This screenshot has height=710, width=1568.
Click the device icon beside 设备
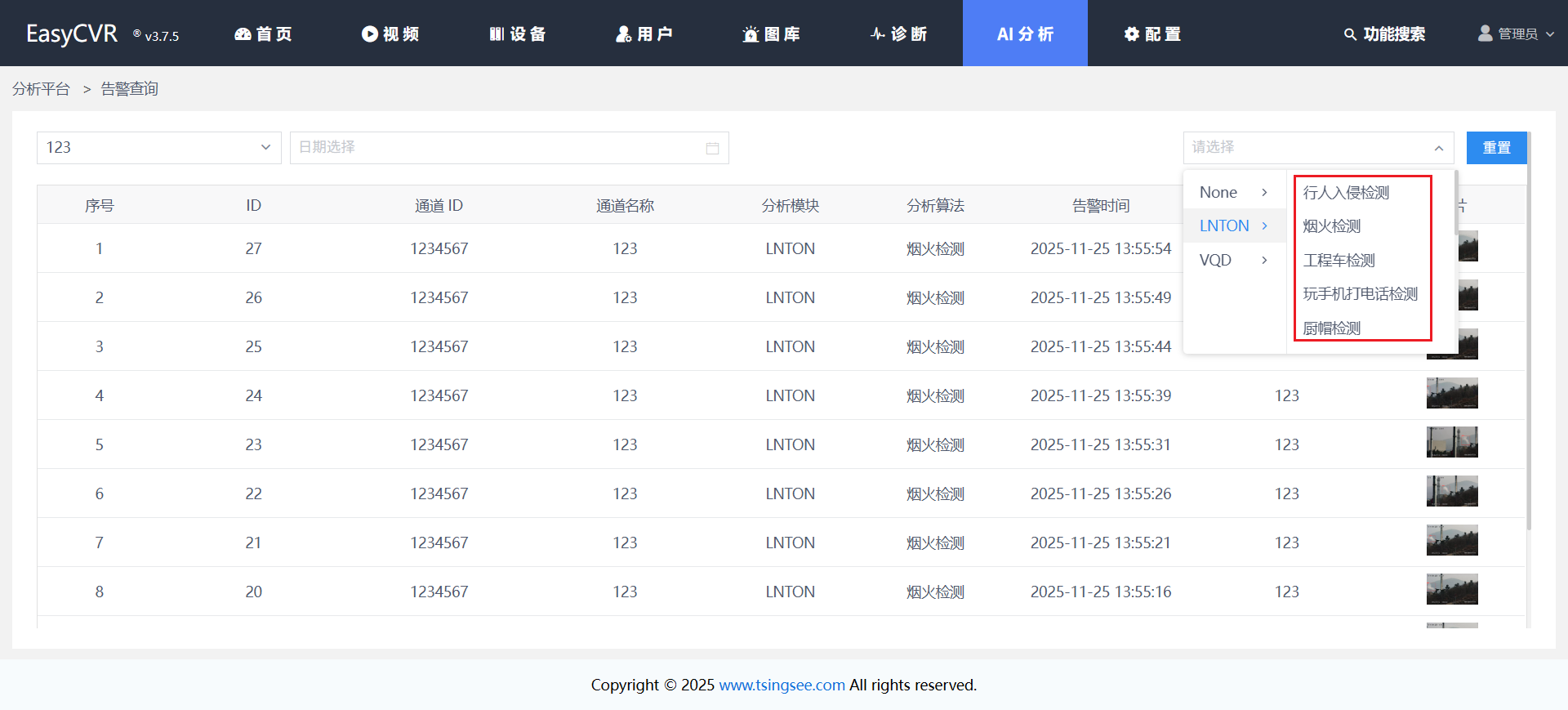[497, 33]
